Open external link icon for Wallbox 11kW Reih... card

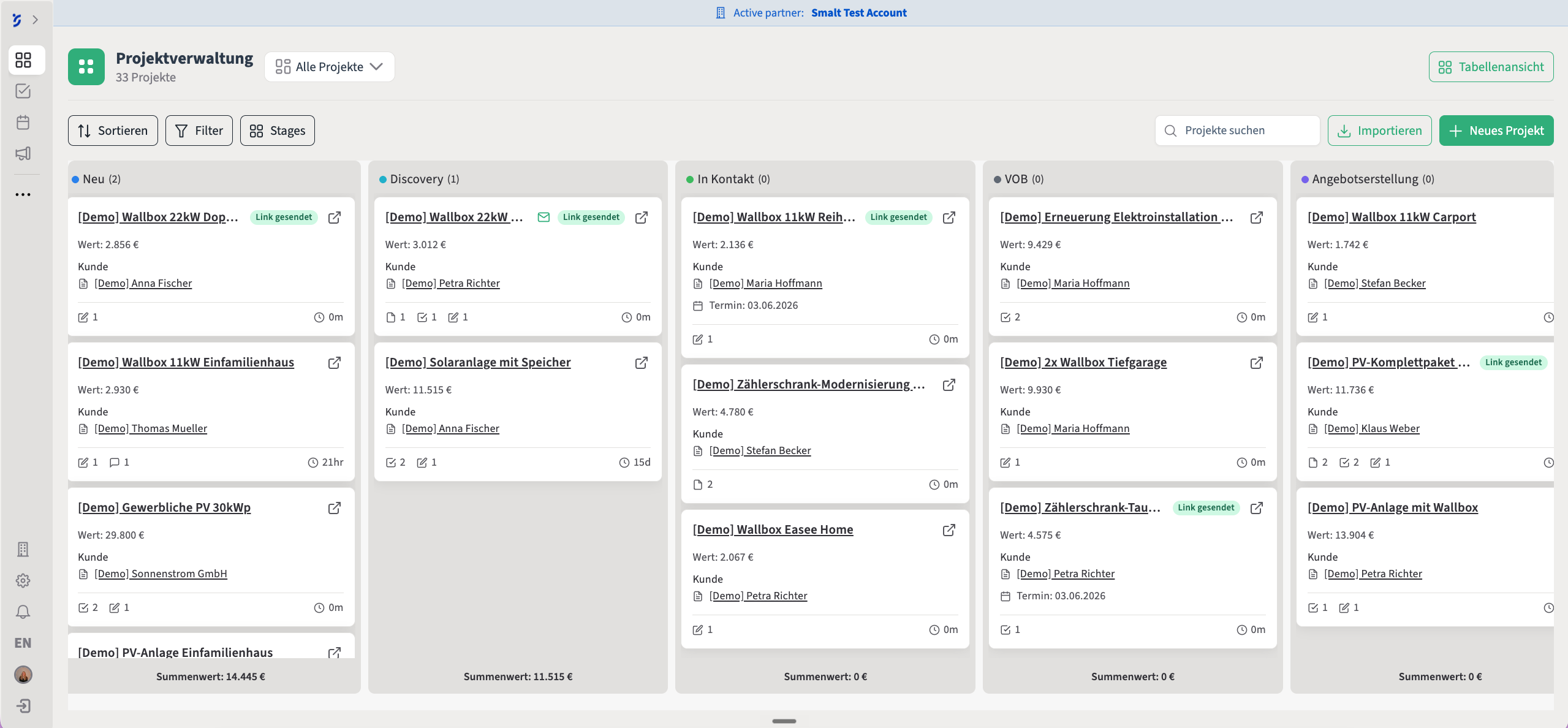[949, 218]
